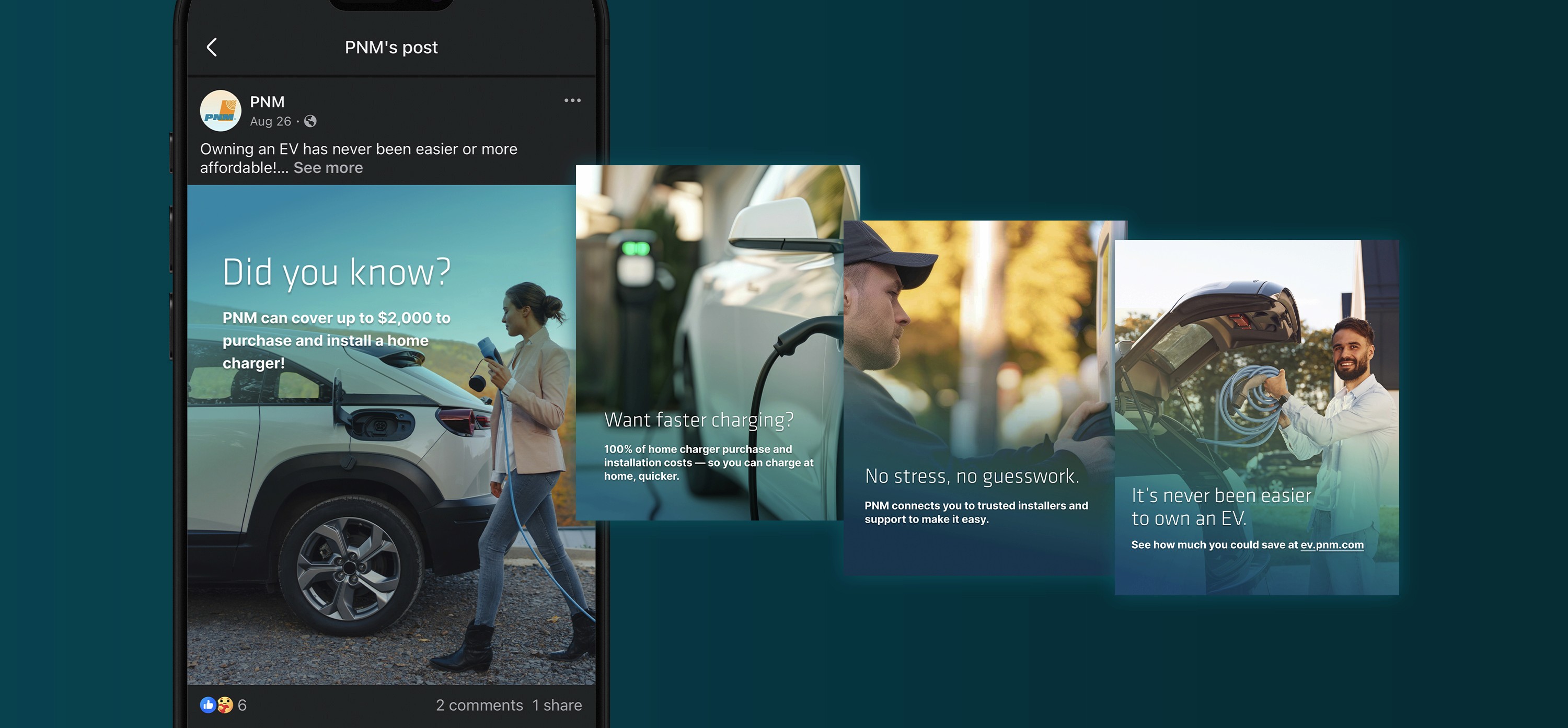Viewport: 1568px width, 728px height.
Task: Click the PNM's post header title
Action: [391, 48]
